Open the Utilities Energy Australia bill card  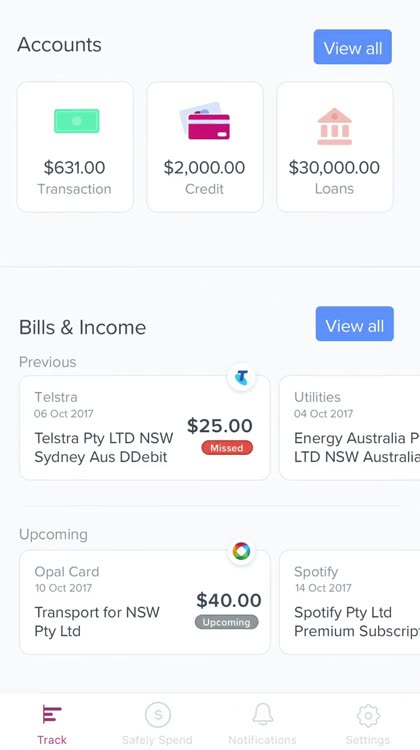pyautogui.click(x=350, y=428)
